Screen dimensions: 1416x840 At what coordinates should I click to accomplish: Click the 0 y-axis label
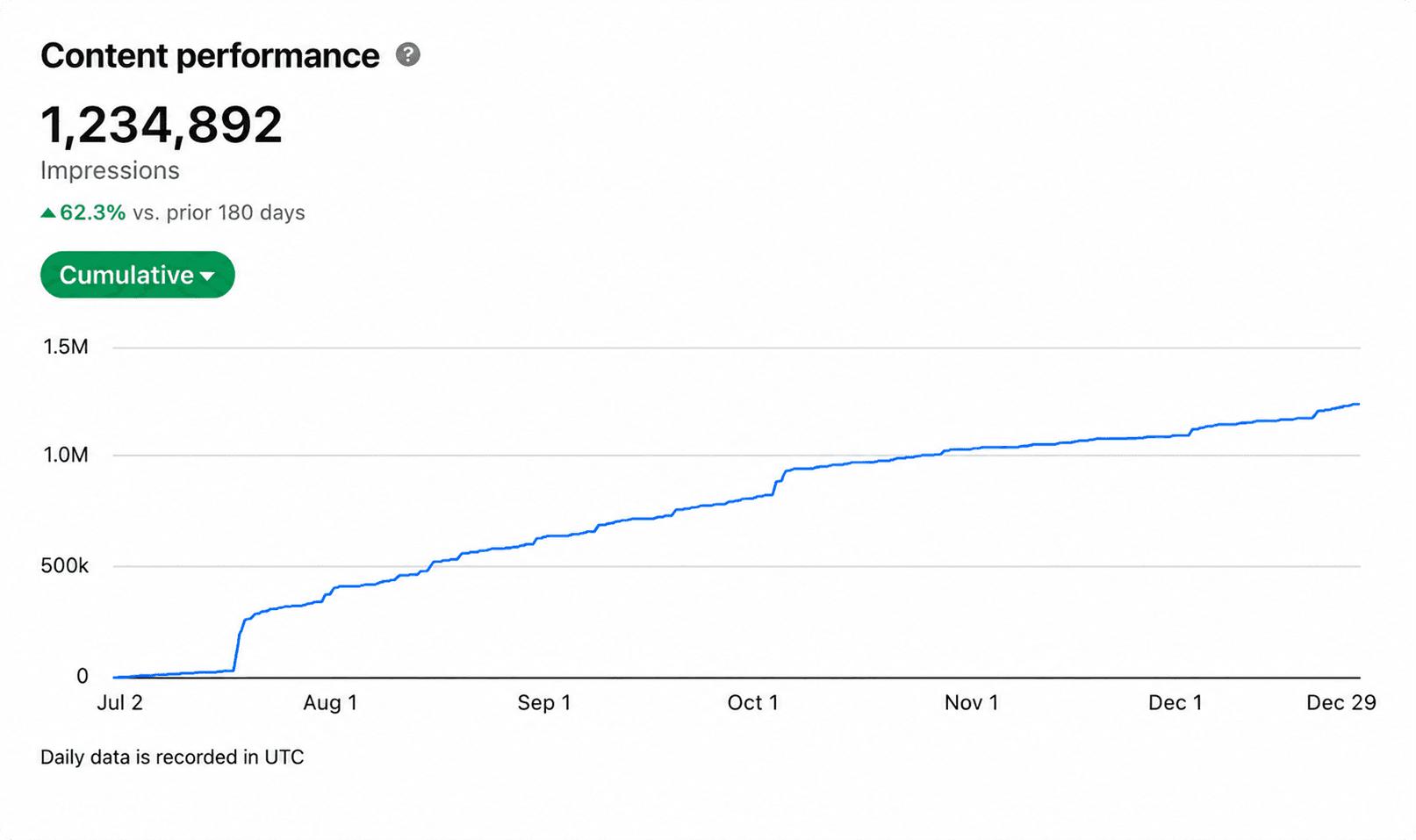click(83, 676)
